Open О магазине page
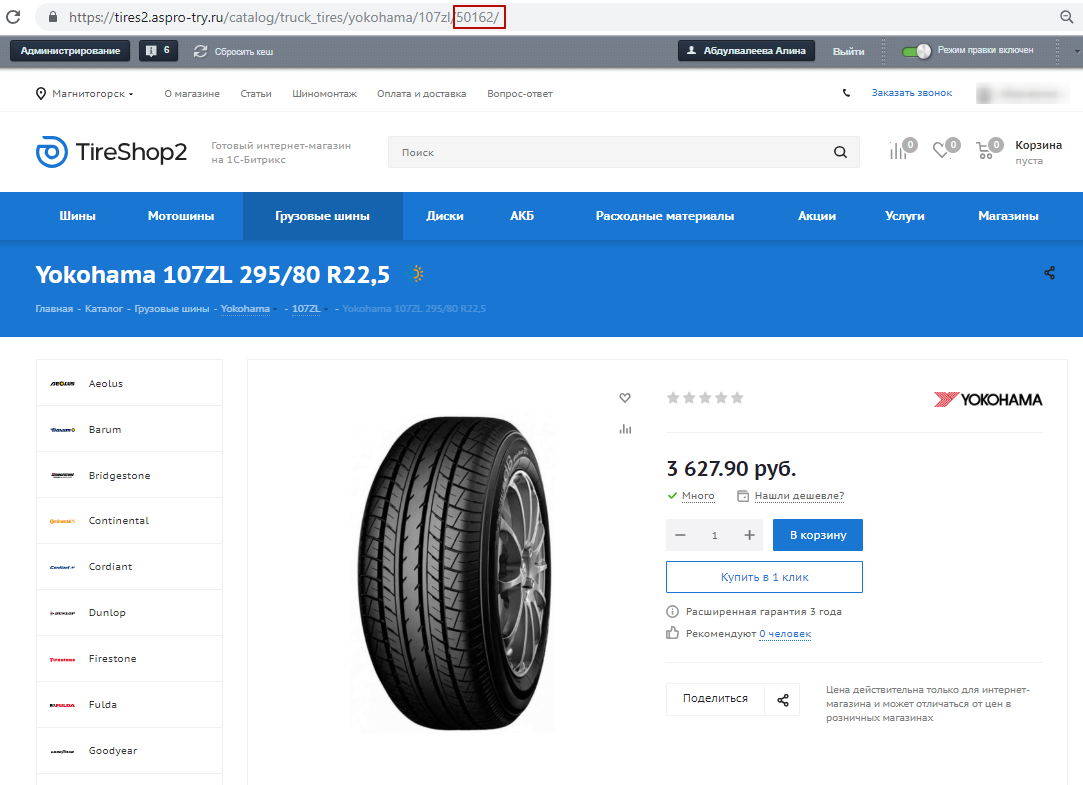The width and height of the screenshot is (1083, 785). pos(192,93)
